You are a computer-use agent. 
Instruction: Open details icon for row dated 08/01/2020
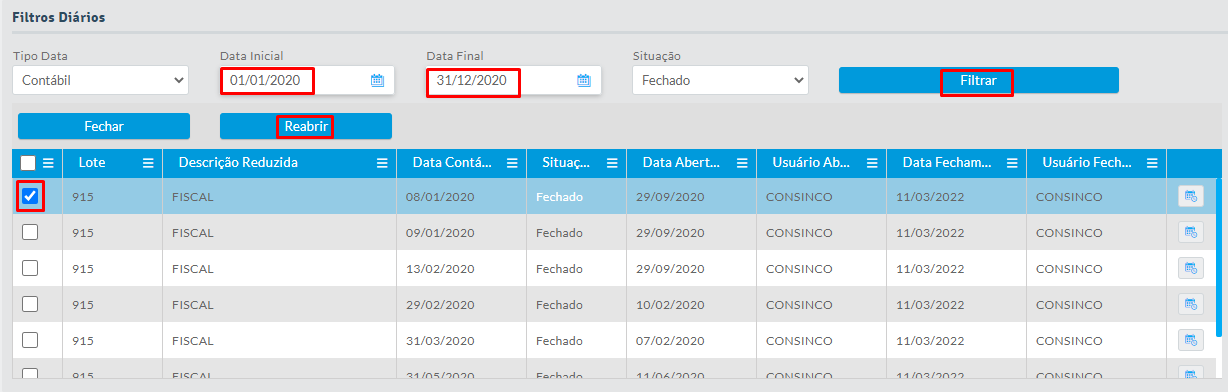point(1190,197)
